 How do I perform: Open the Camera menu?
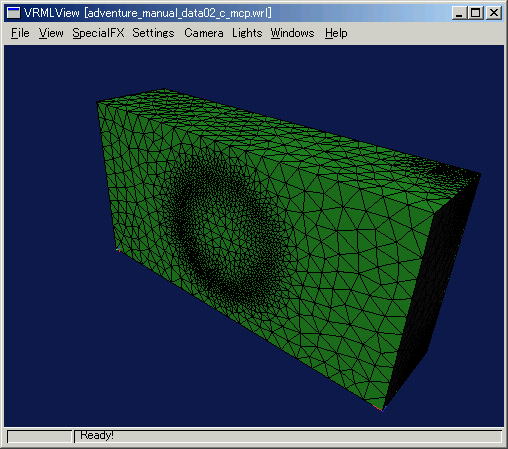[x=204, y=33]
